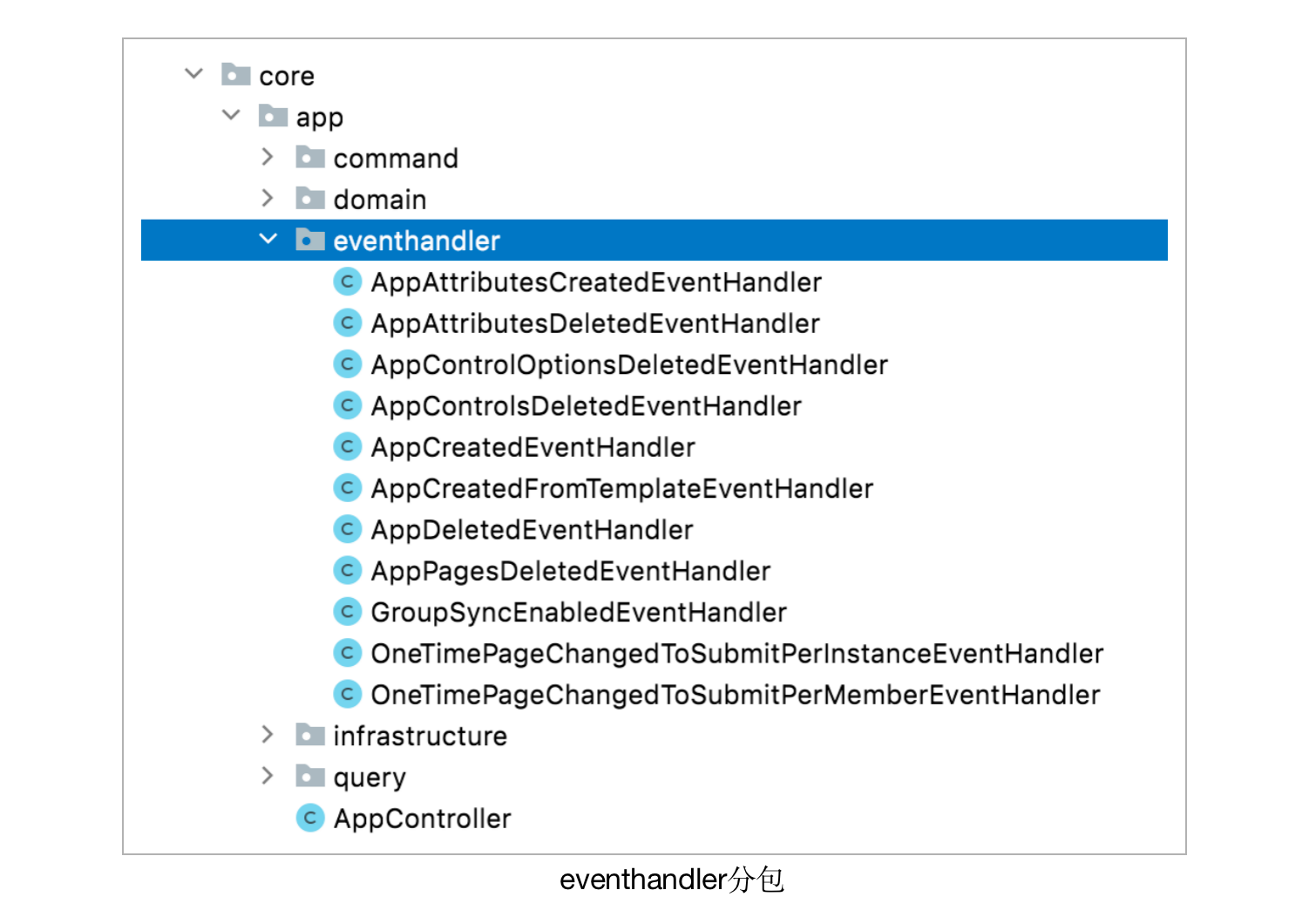Click the class icon next to AppController

click(x=309, y=819)
